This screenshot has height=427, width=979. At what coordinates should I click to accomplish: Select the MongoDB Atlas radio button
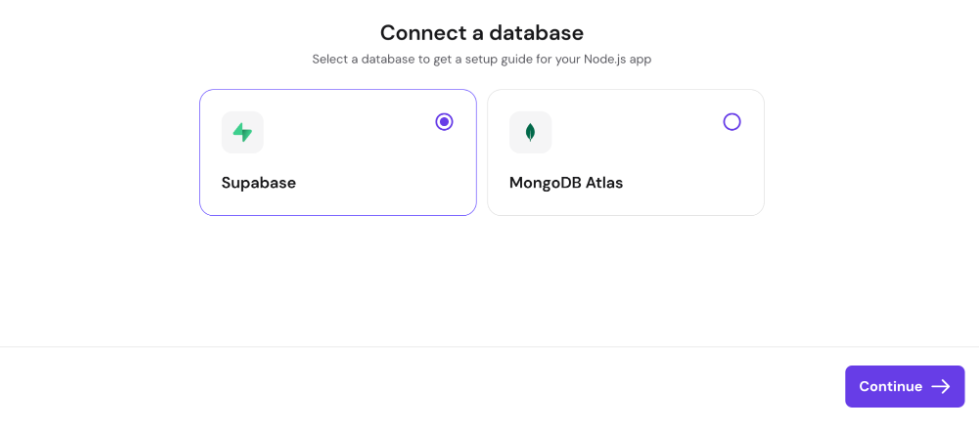(732, 122)
